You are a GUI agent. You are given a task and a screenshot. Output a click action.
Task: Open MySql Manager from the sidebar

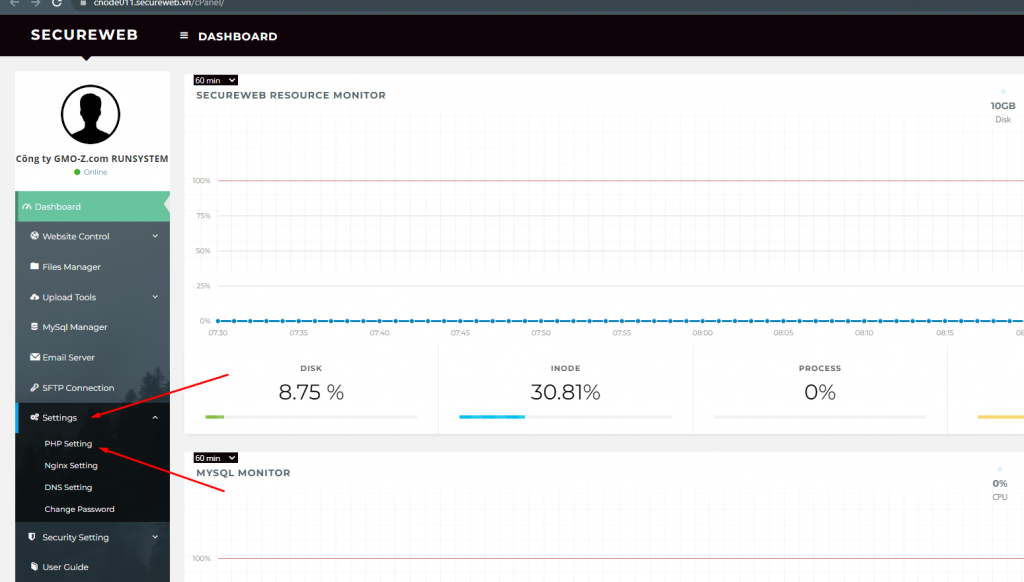[92, 327]
